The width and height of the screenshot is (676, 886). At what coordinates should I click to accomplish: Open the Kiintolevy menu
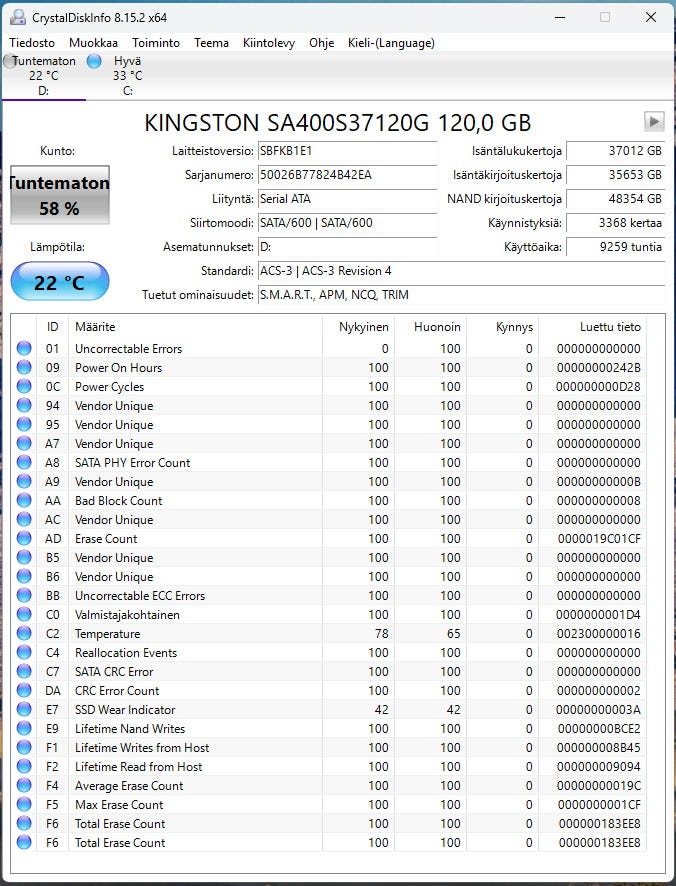pyautogui.click(x=269, y=43)
